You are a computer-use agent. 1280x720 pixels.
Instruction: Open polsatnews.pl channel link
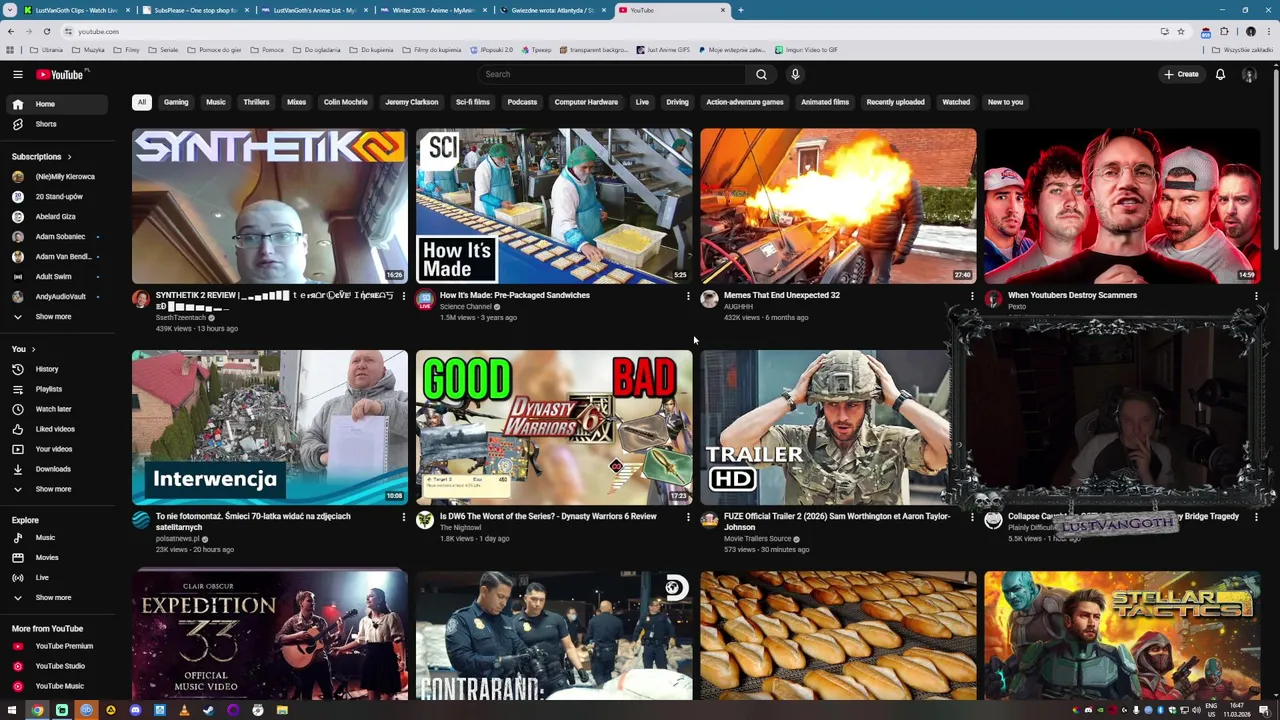(x=178, y=539)
